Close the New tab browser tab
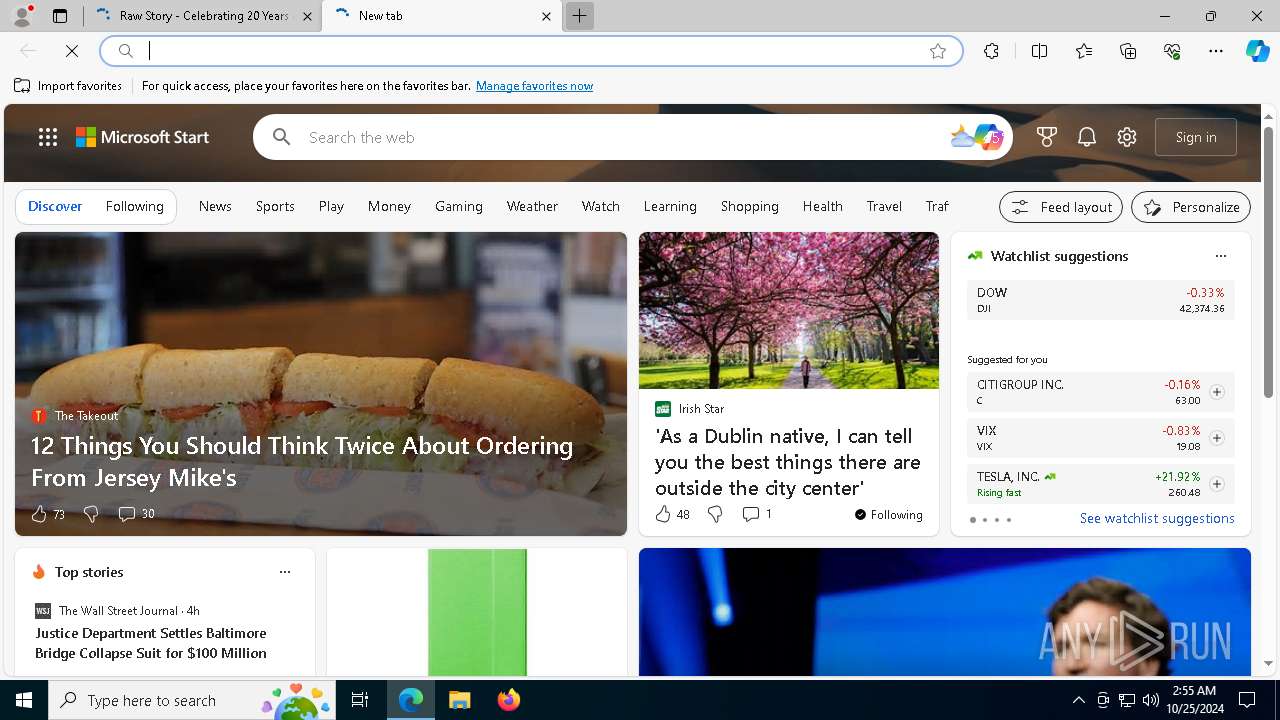 (546, 16)
